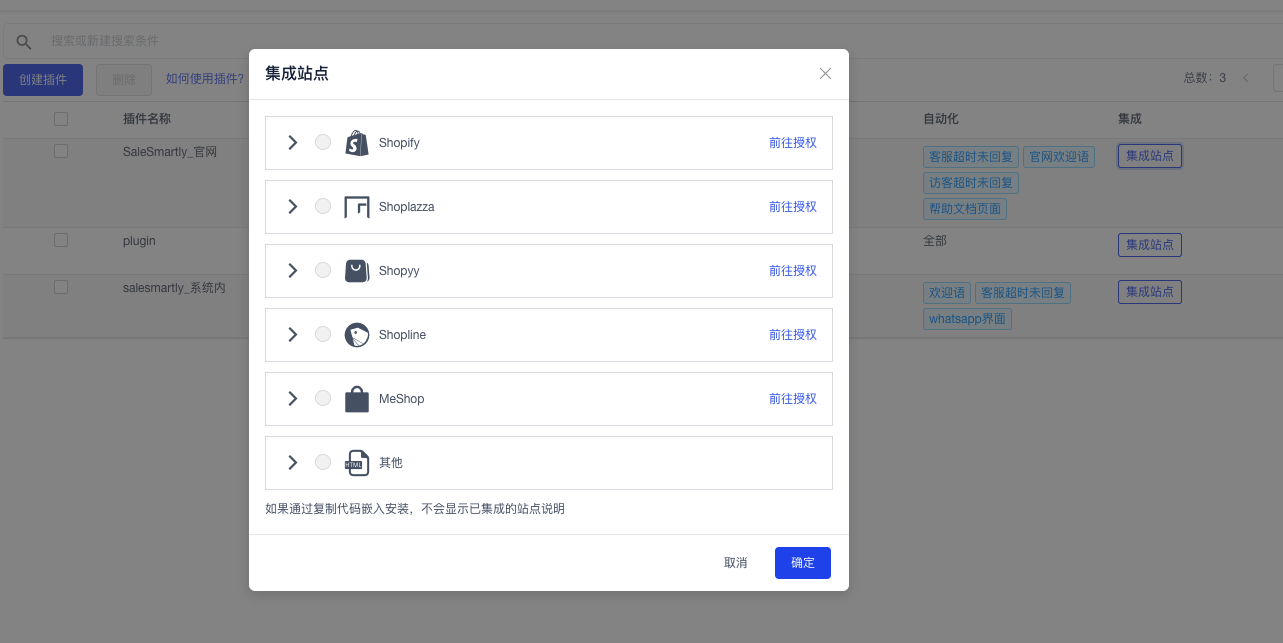Expand the Shopyy row chevron
This screenshot has width=1283, height=643.
[x=292, y=271]
